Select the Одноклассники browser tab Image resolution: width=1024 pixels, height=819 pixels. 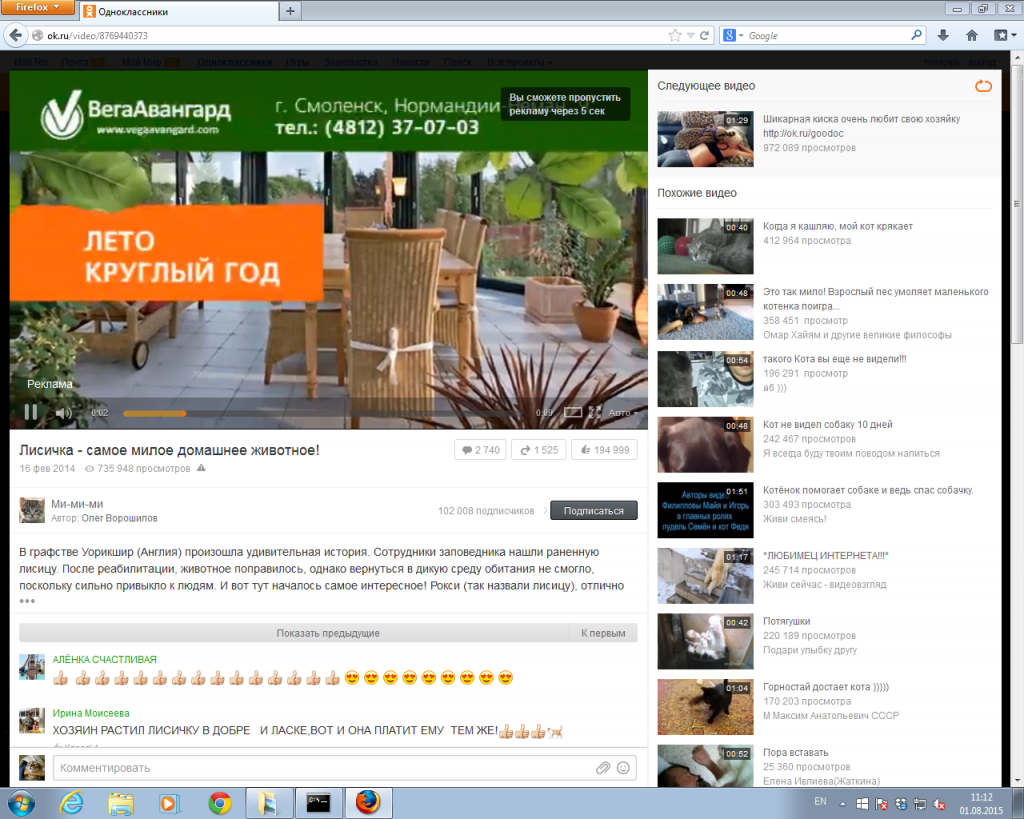178,11
